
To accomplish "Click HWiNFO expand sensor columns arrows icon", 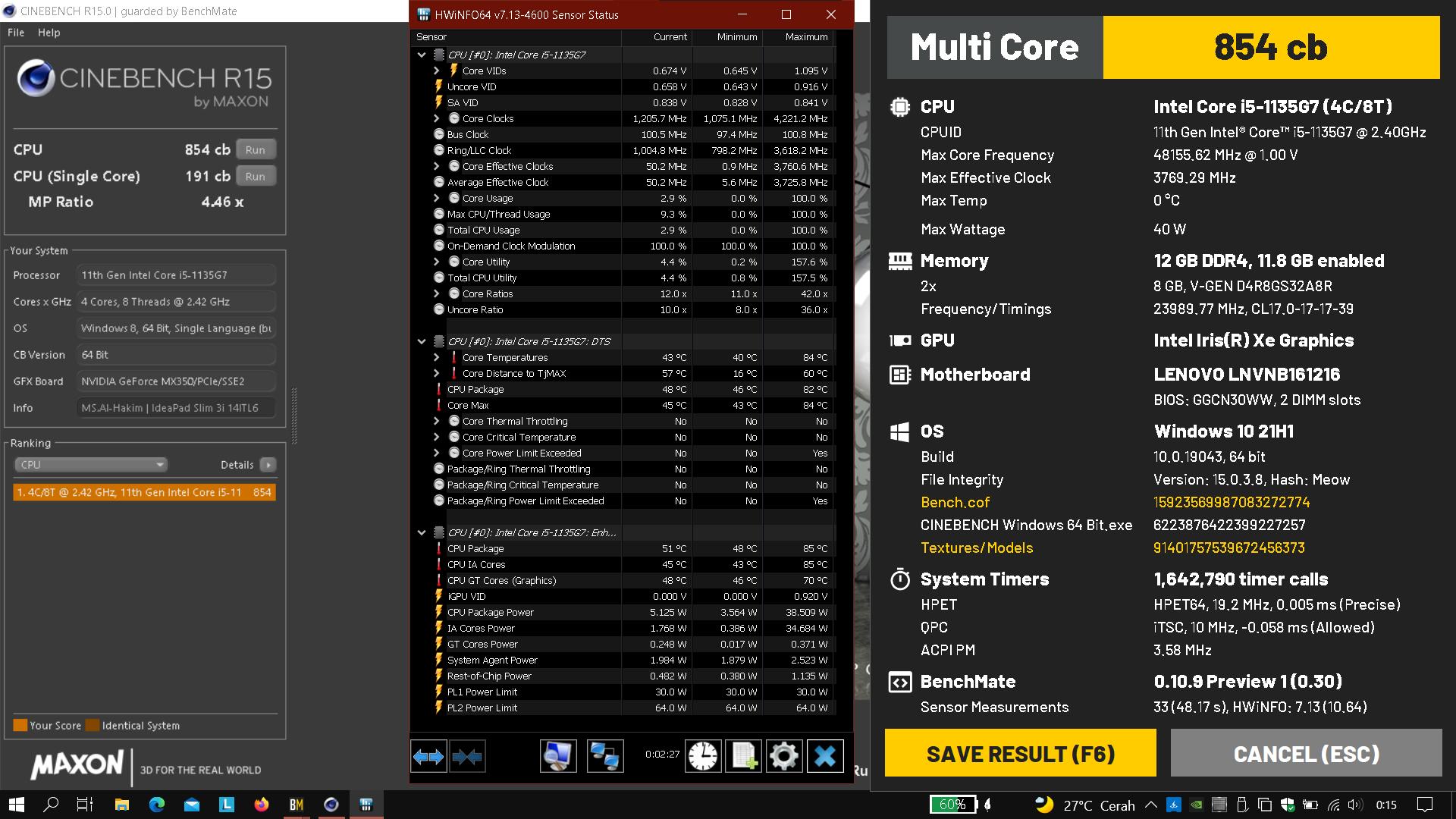I will point(428,756).
